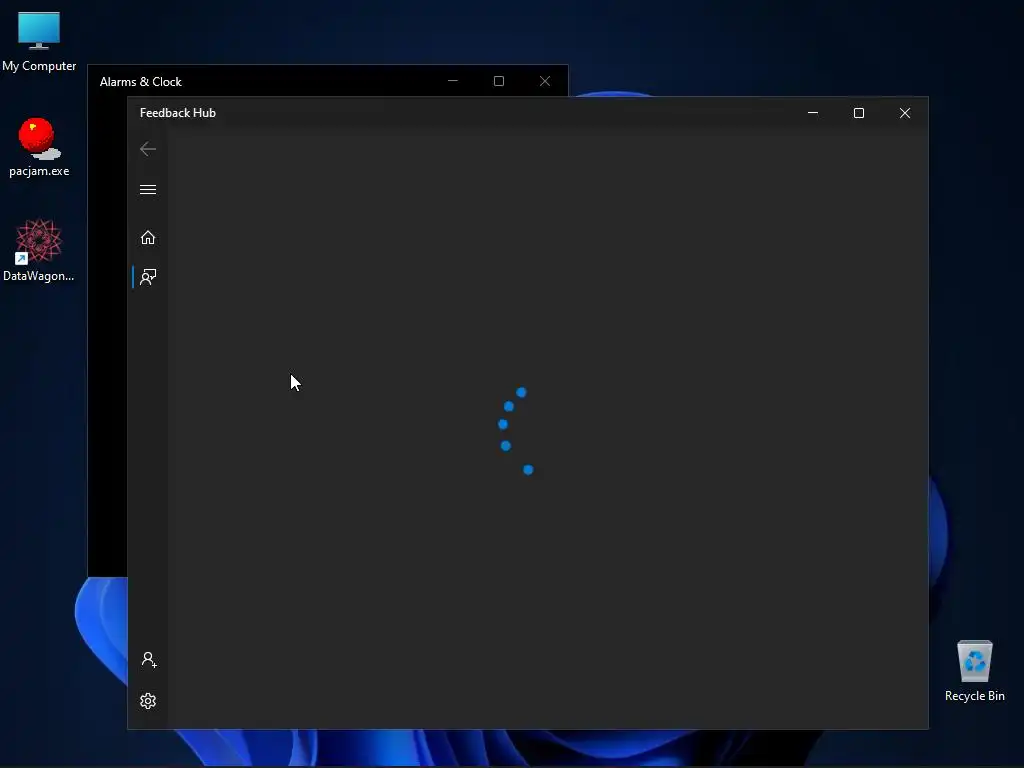Click the Feedback Hub title text
The height and width of the screenshot is (768, 1024).
coord(178,113)
